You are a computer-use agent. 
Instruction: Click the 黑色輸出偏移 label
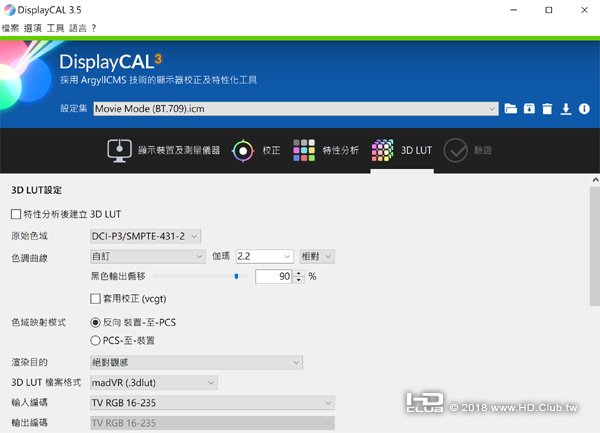[118, 276]
